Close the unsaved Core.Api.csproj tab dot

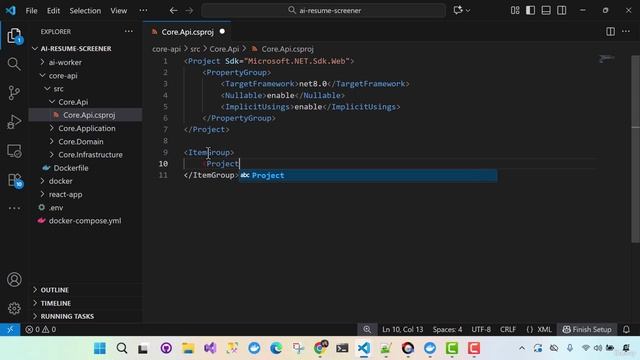[x=222, y=31]
